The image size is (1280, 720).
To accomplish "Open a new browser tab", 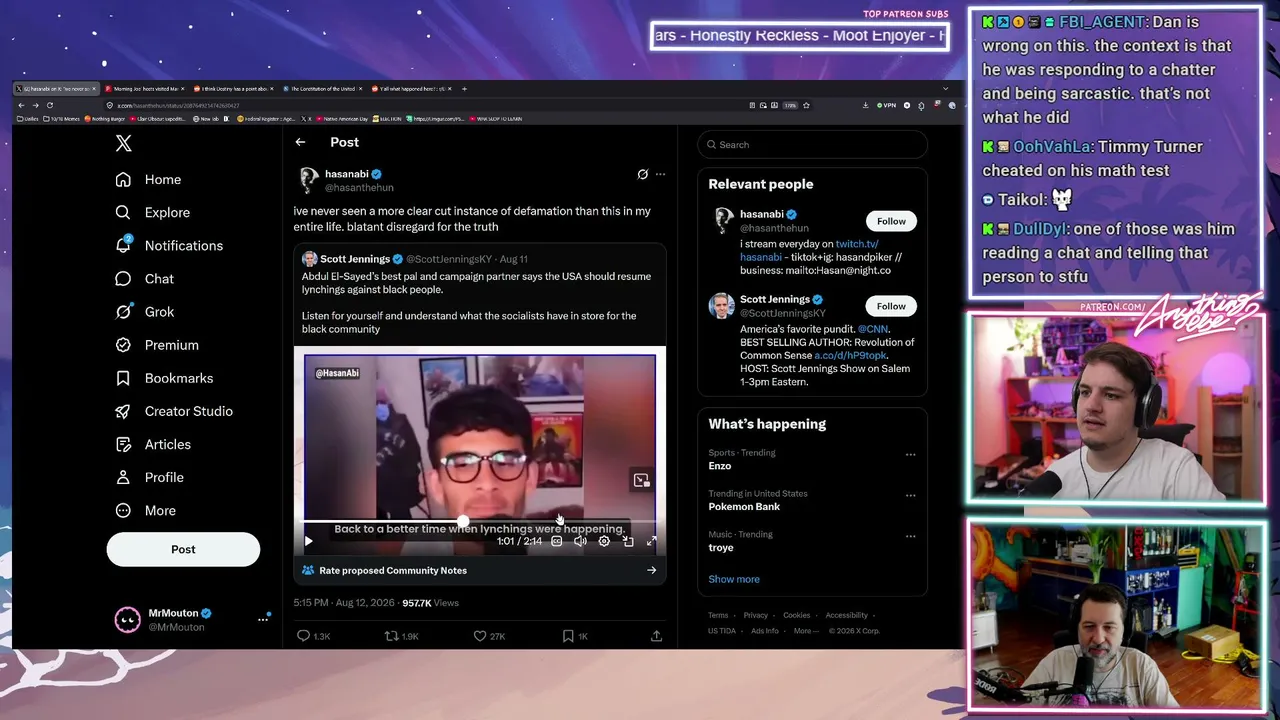I will pyautogui.click(x=464, y=89).
